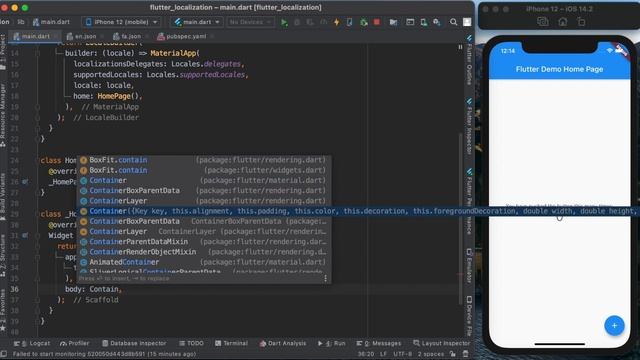Open the Layout Inspector tool window
The image size is (640, 360).
441,343
